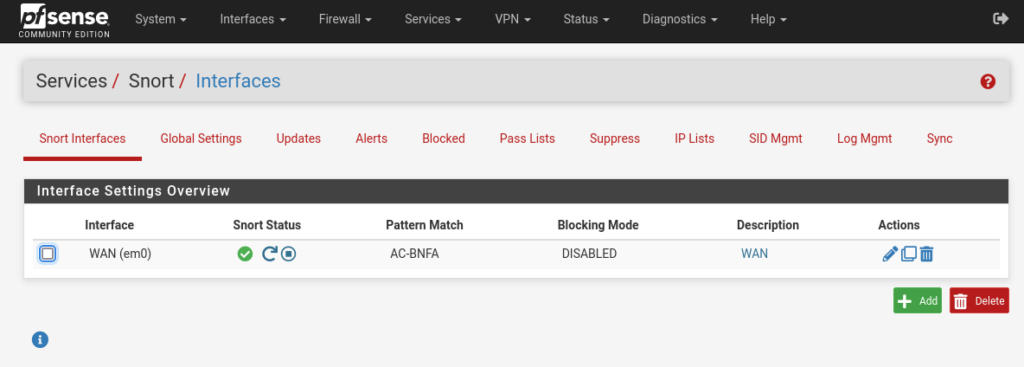The height and width of the screenshot is (367, 1024).
Task: Stop Snort on the WAN interface
Action: 289,254
